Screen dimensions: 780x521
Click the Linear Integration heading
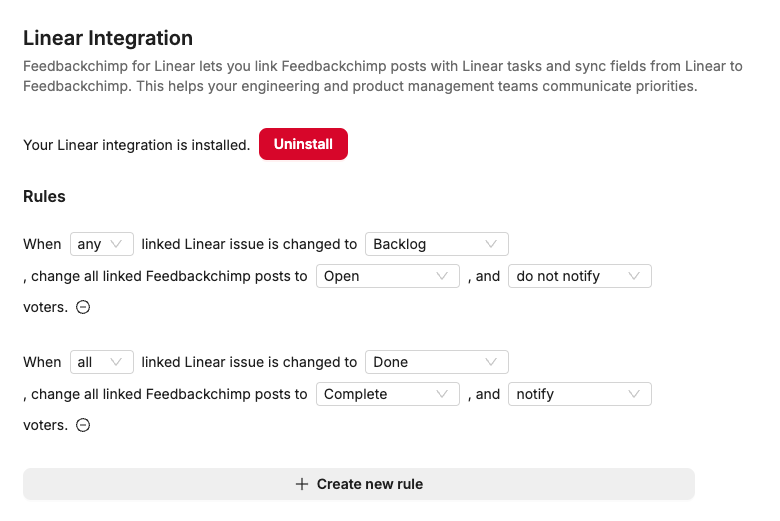pyautogui.click(x=108, y=38)
